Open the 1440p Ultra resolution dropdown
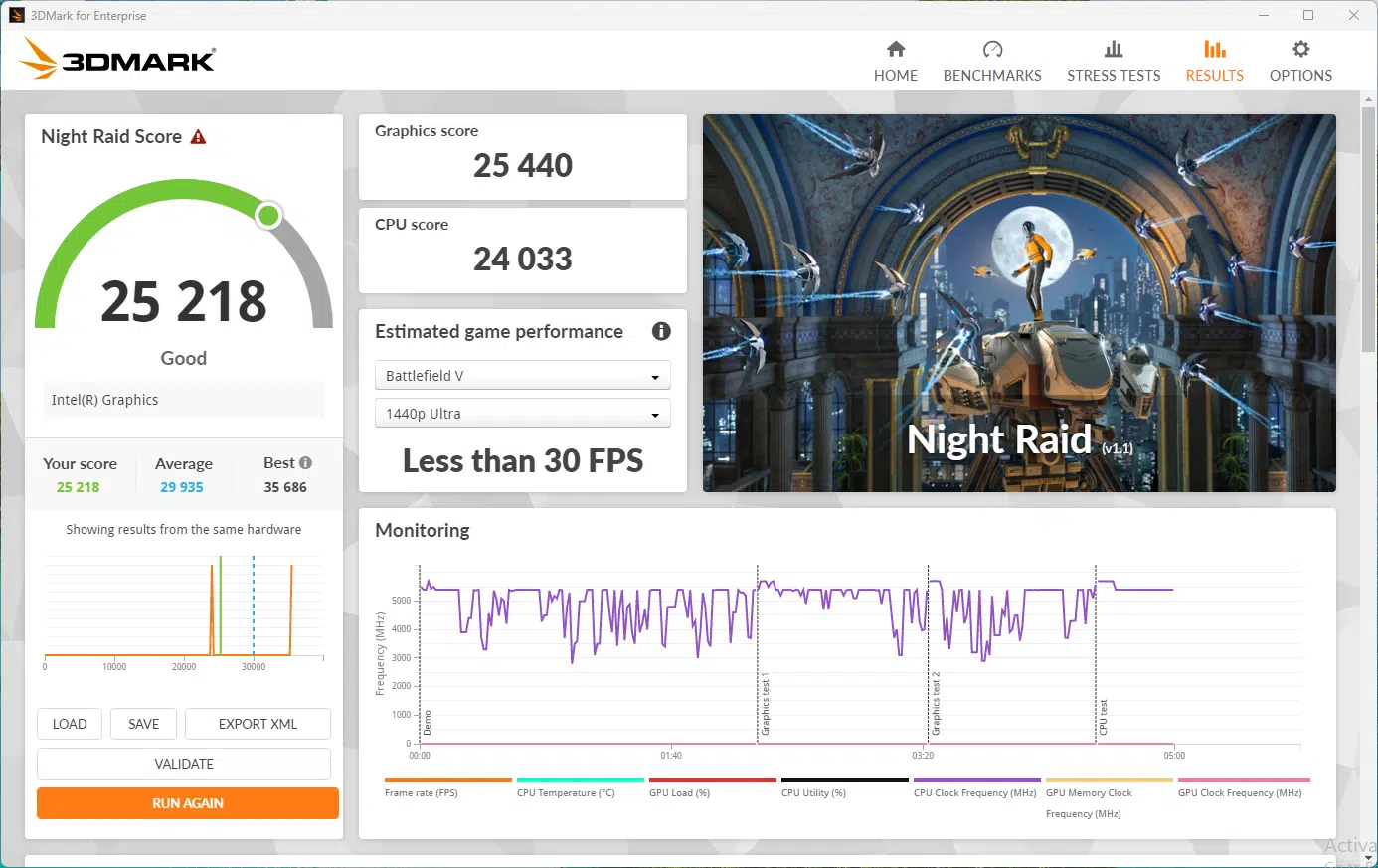 [x=523, y=414]
